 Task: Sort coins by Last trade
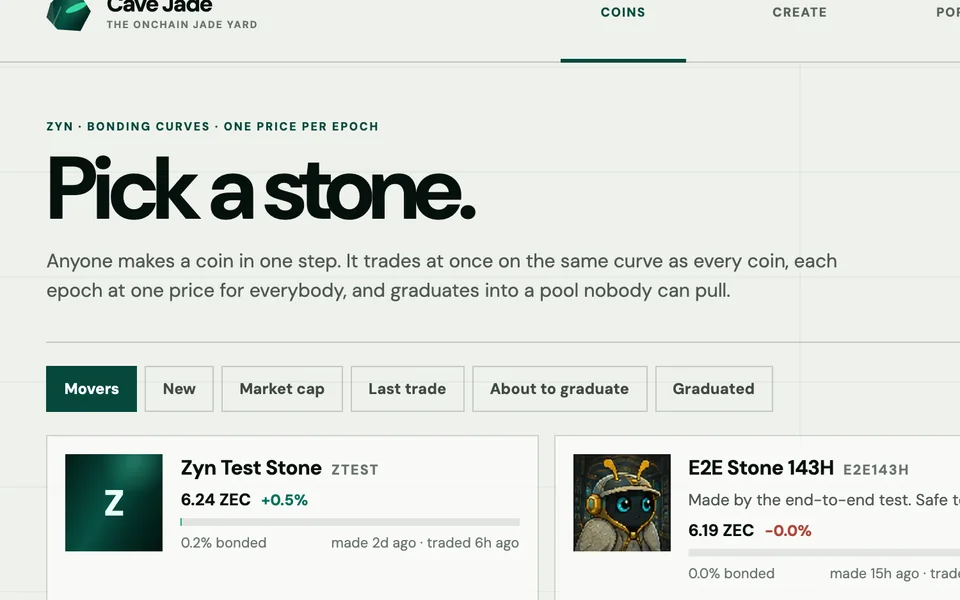(x=408, y=389)
